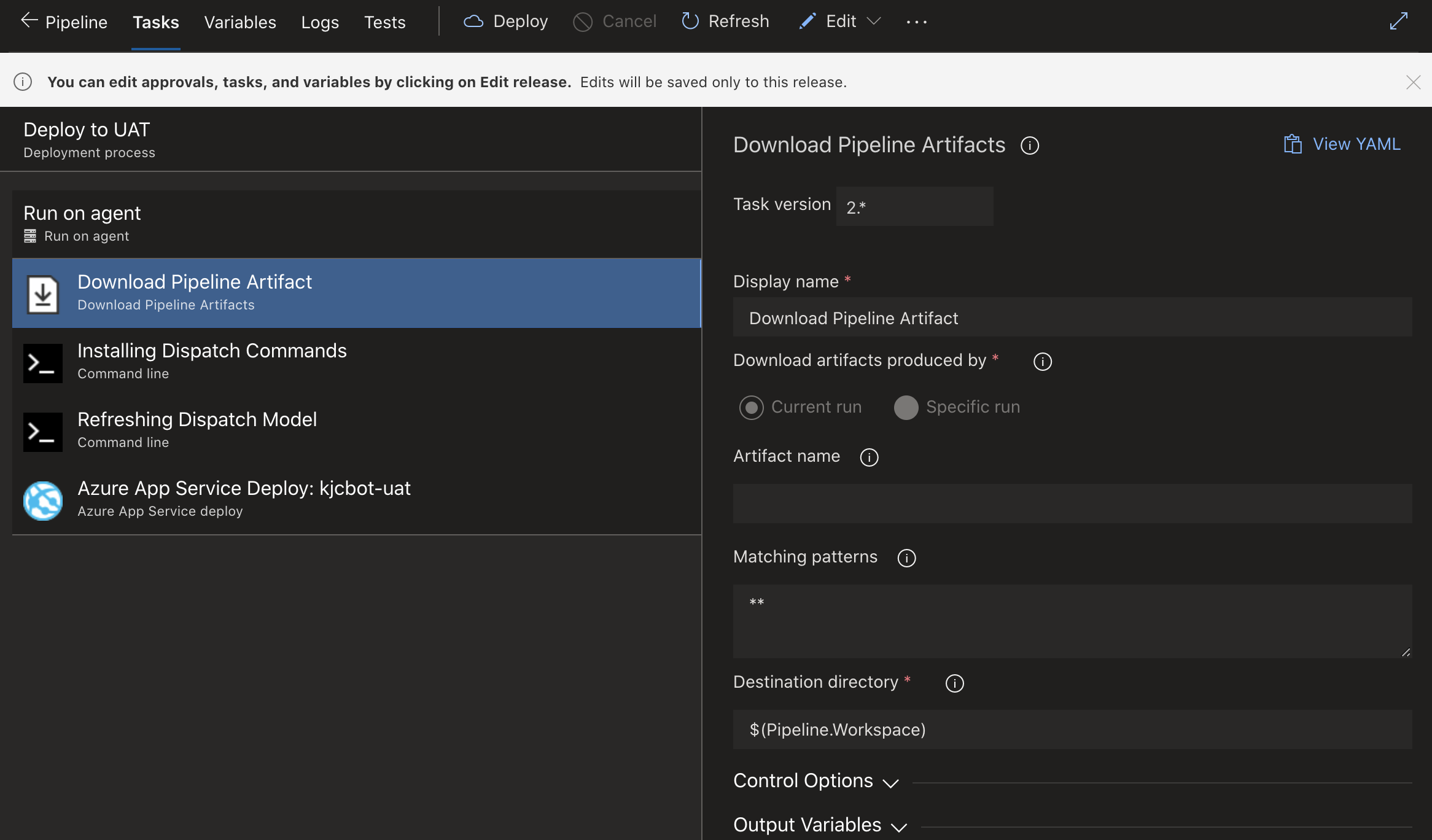Viewport: 1432px width, 840px height.
Task: Click the Refresh icon
Action: [x=690, y=21]
